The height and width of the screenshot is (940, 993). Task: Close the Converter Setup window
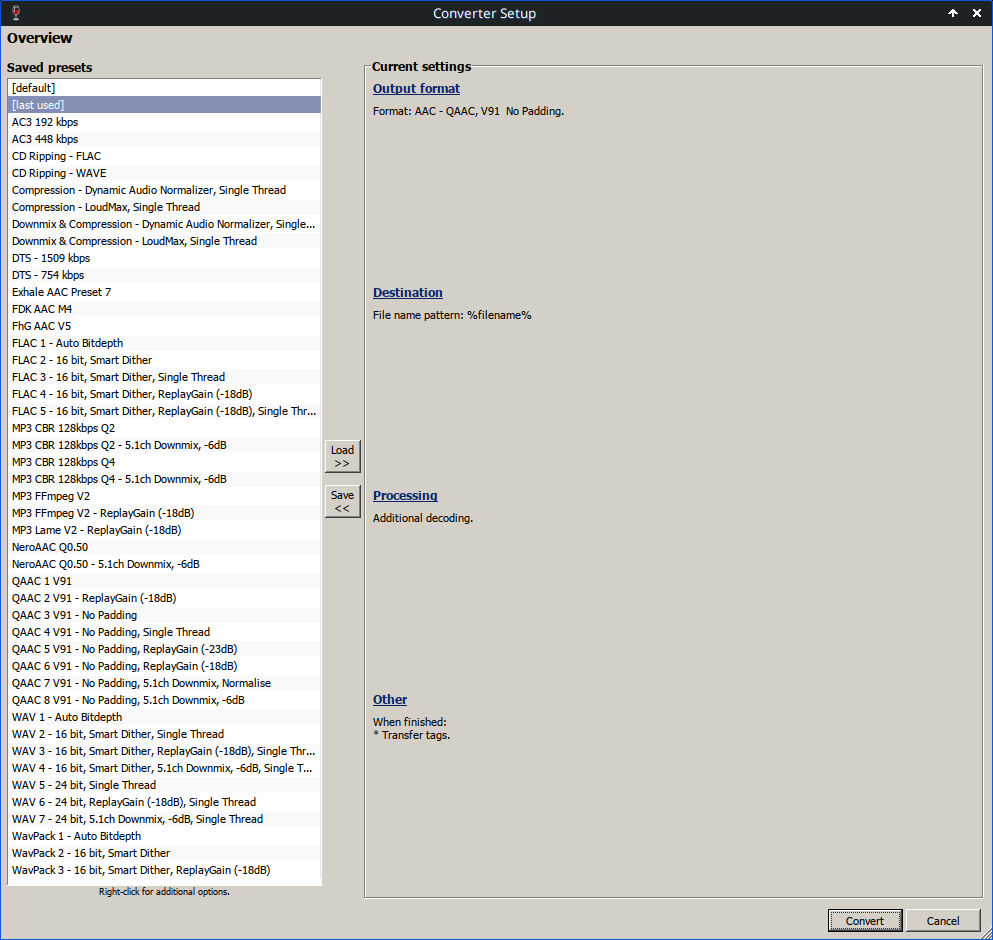[977, 13]
